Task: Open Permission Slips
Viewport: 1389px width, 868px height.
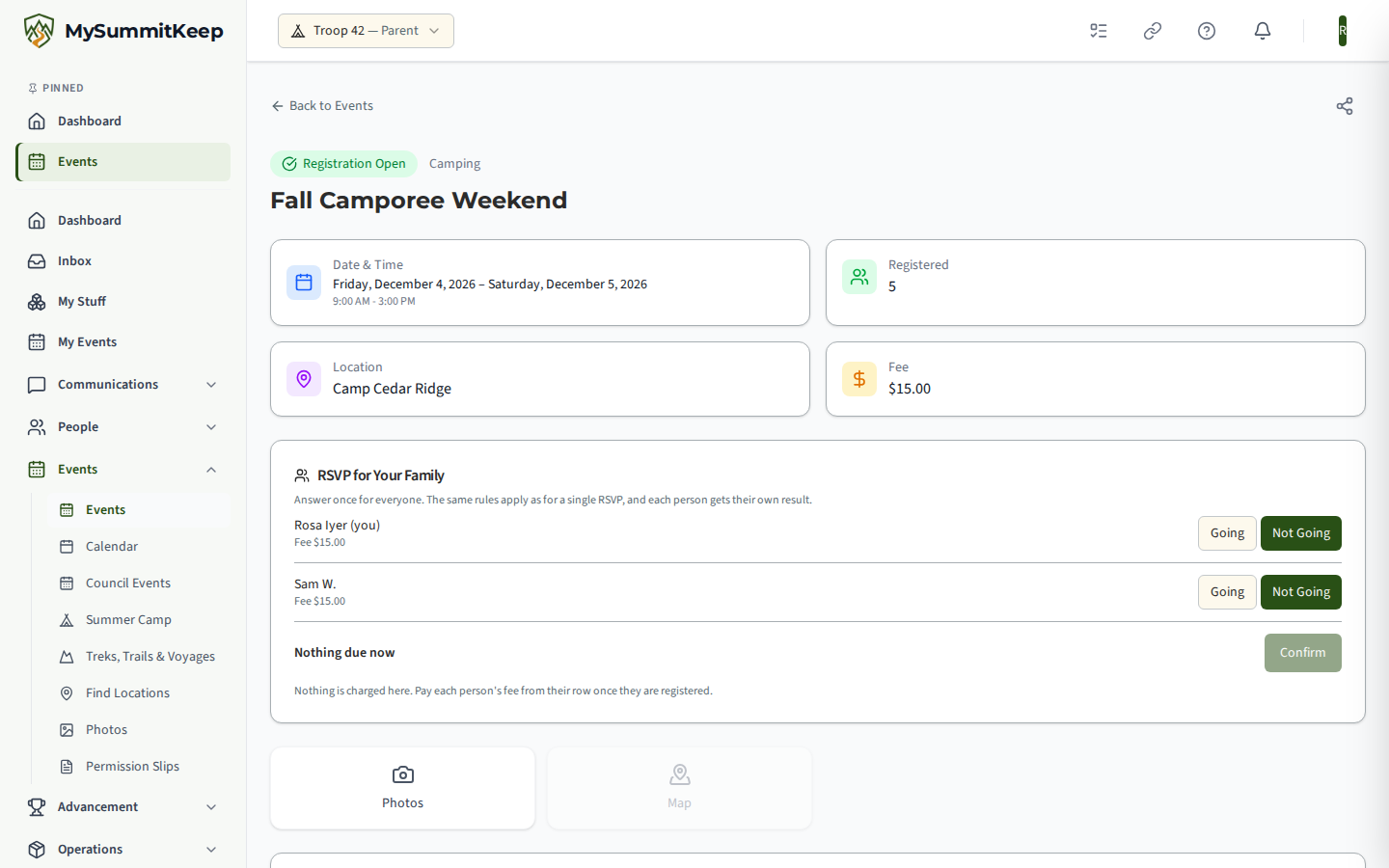Action: [139, 767]
